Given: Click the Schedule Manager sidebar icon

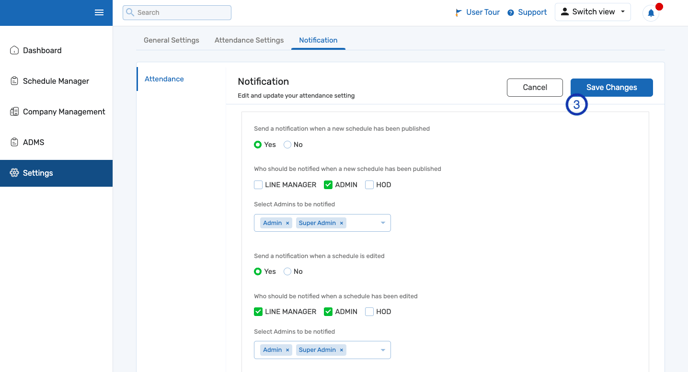Looking at the screenshot, I should coord(14,81).
